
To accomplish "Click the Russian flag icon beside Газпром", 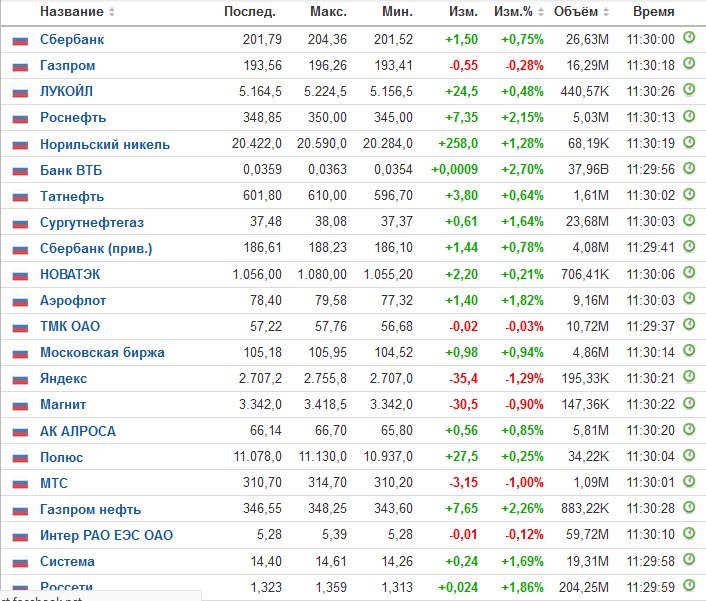I will [20, 68].
